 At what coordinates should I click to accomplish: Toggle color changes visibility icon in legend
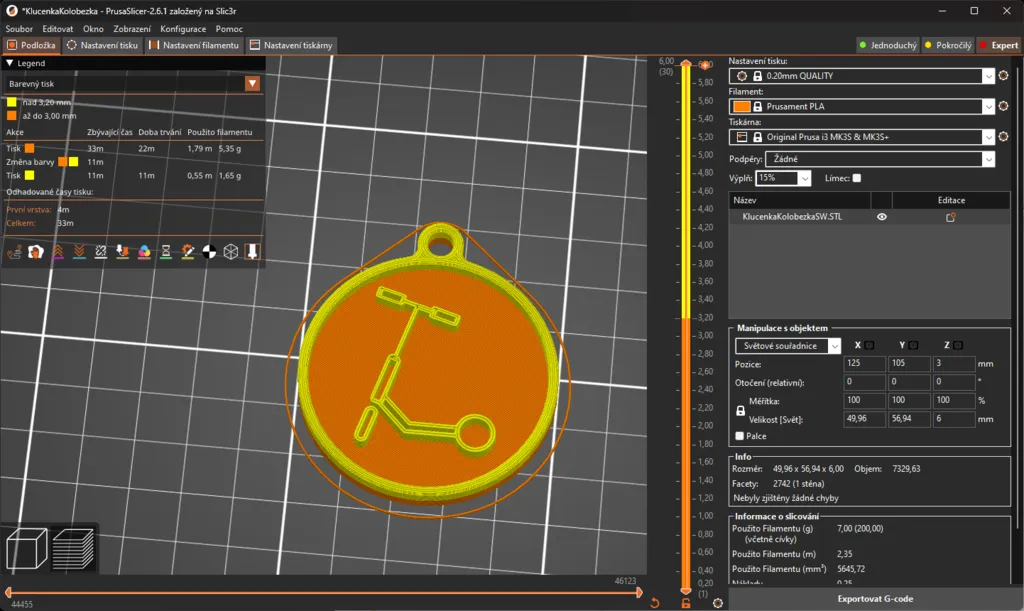click(144, 252)
